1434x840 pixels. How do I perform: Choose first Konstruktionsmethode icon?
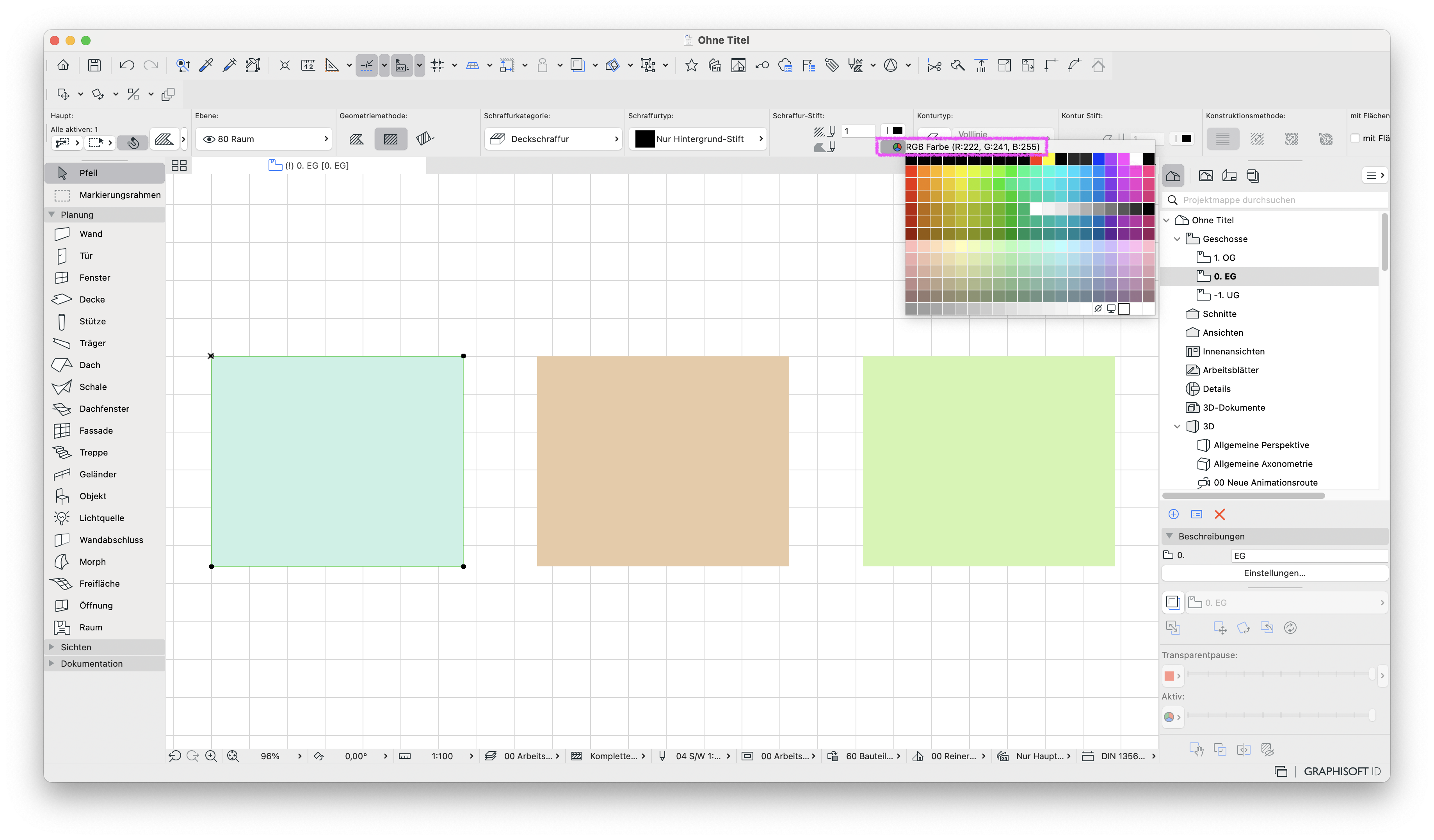1222,139
